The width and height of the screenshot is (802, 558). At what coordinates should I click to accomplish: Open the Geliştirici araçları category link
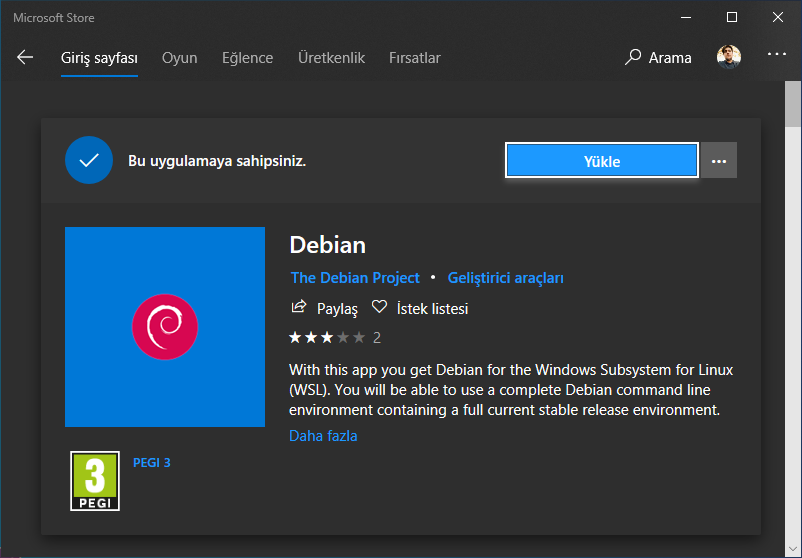point(505,278)
